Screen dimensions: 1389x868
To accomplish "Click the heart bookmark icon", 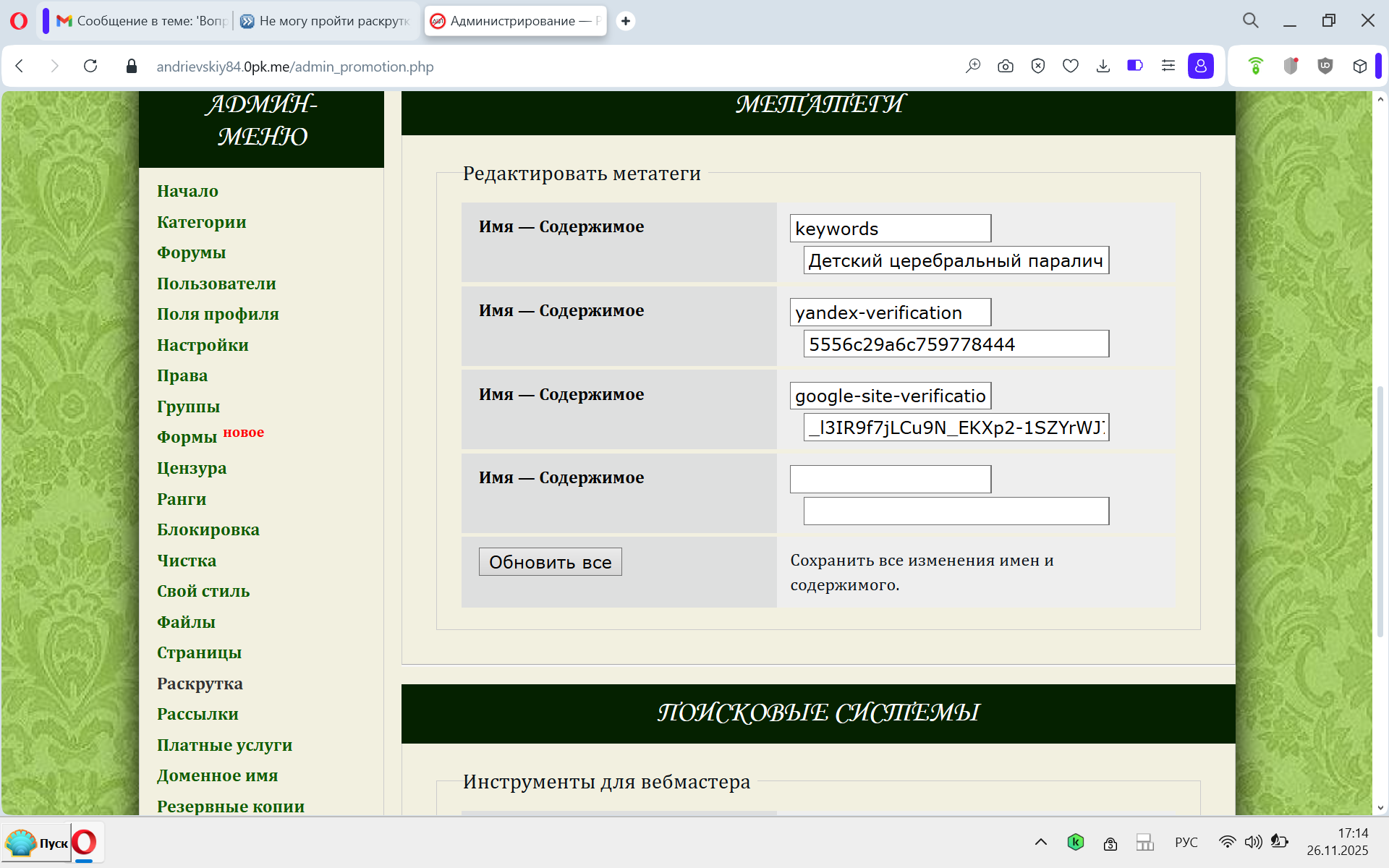I will 1070,66.
